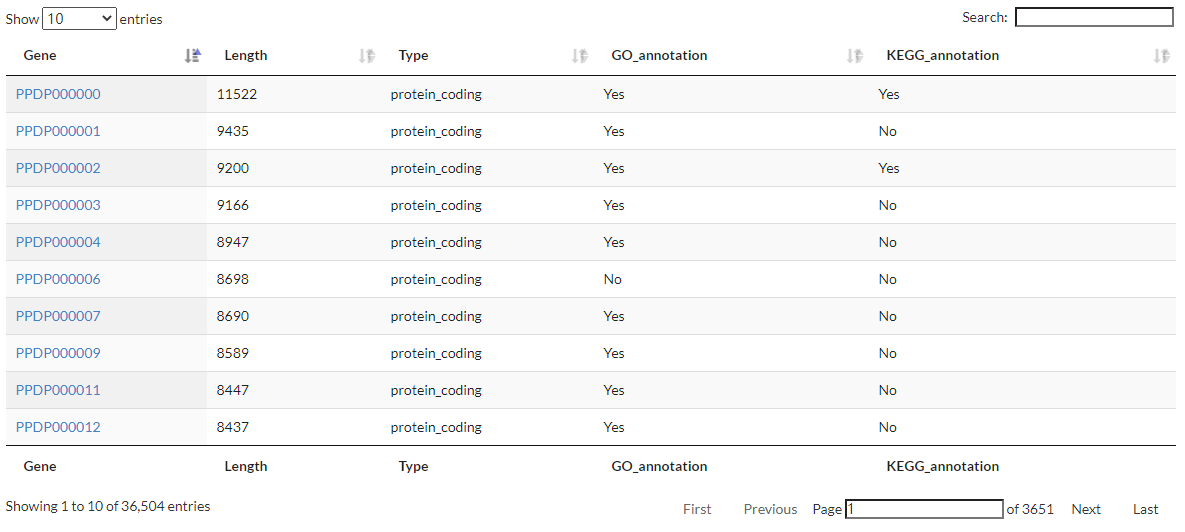Click the First page button
This screenshot has height=532, width=1185.
tap(697, 509)
